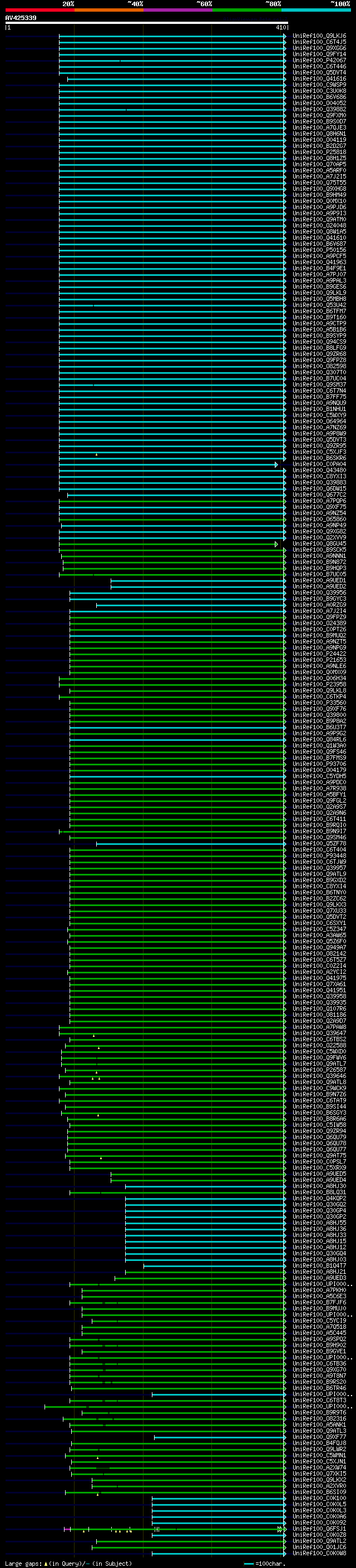356x1568 pixels.
Task: Select hit label UniRef100_B9GYC3
Action: 319,599
